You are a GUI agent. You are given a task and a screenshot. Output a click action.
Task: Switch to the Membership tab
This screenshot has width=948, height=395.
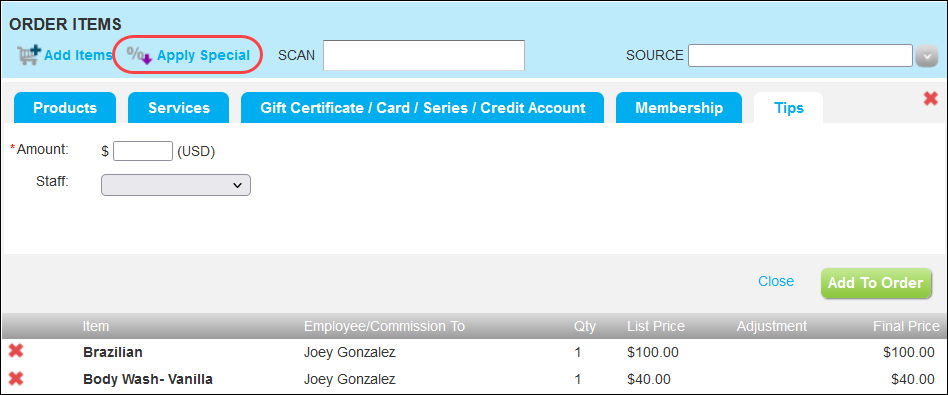click(x=679, y=108)
